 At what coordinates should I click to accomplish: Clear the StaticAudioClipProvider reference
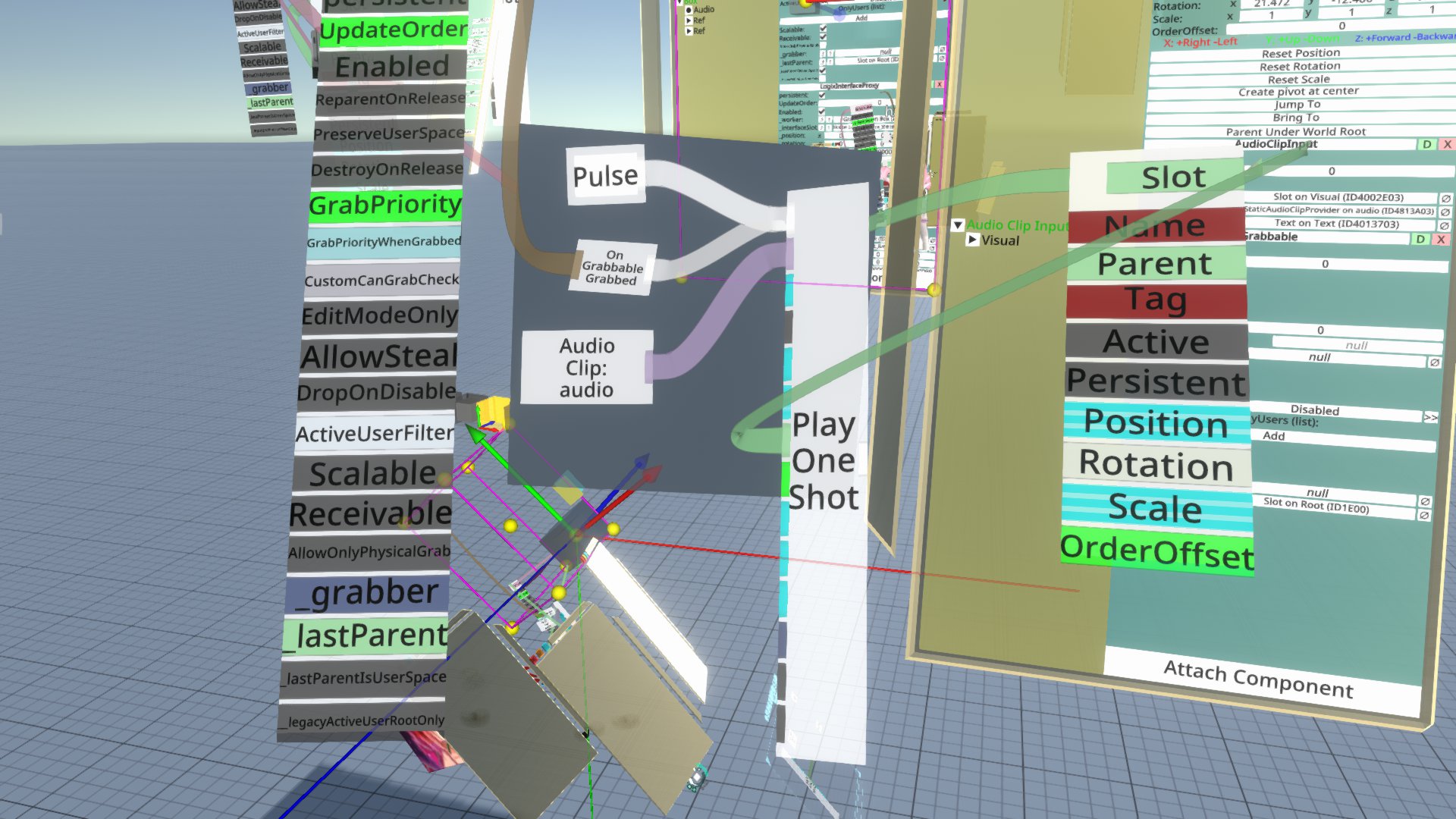pos(1445,212)
